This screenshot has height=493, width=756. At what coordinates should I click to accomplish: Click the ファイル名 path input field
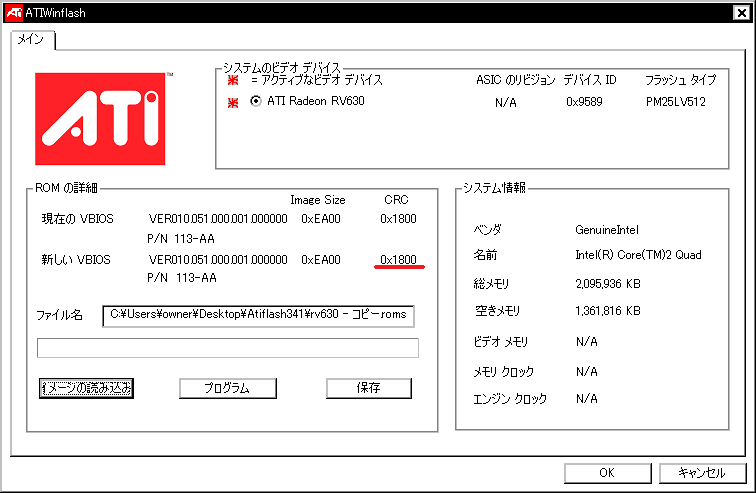tap(258, 316)
